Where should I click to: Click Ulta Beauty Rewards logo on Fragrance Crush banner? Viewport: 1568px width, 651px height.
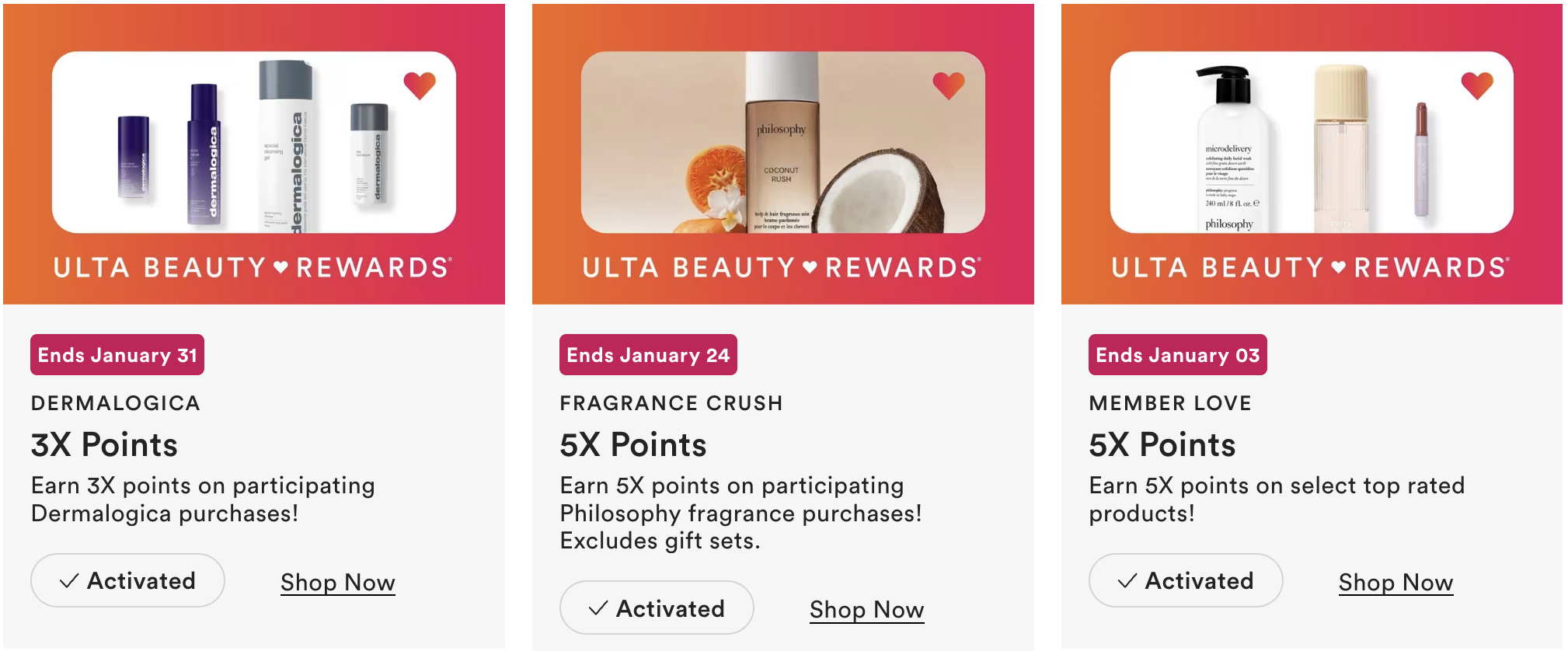point(782,268)
